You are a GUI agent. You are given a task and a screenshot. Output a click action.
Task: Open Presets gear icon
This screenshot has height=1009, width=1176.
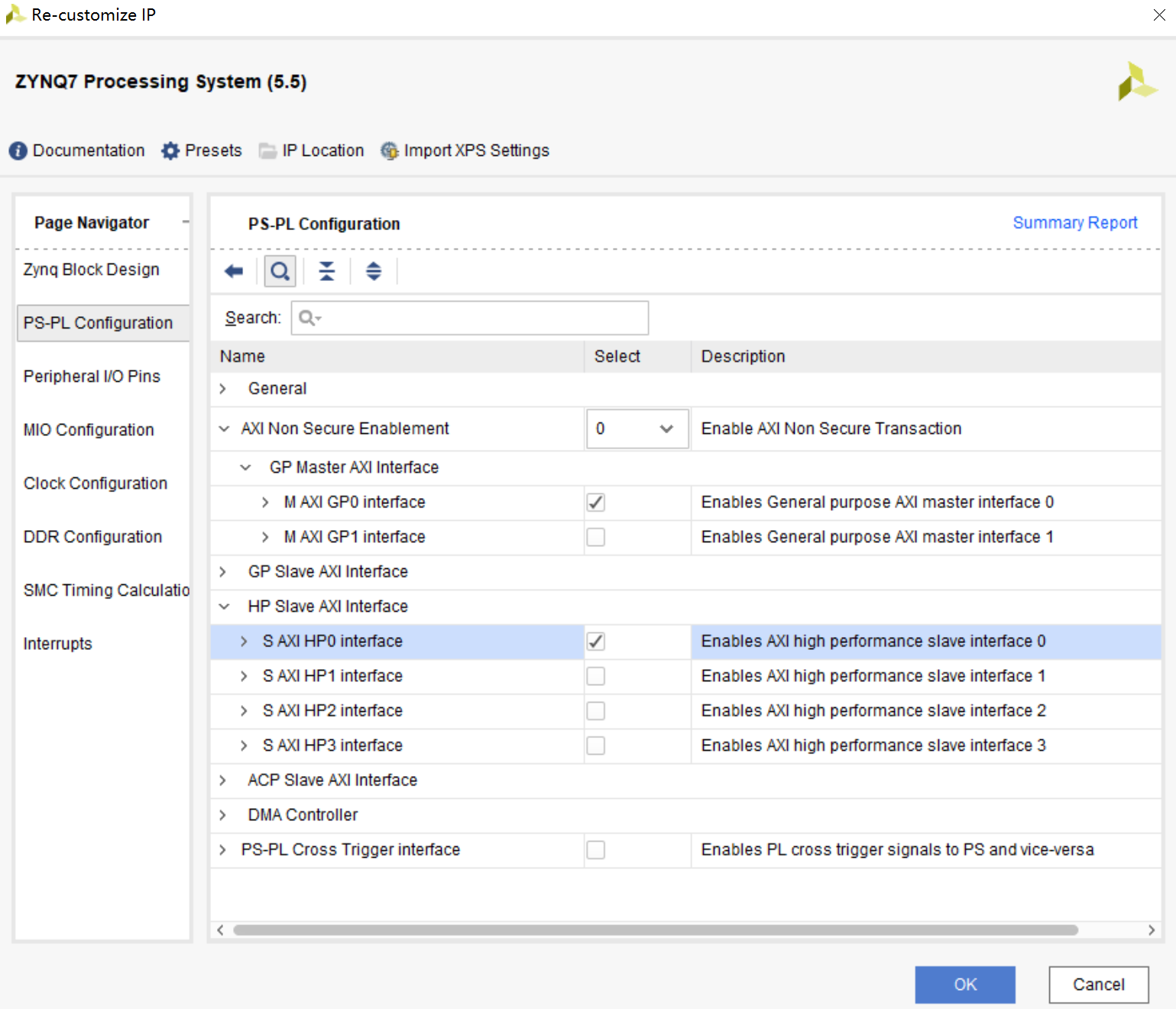[170, 150]
